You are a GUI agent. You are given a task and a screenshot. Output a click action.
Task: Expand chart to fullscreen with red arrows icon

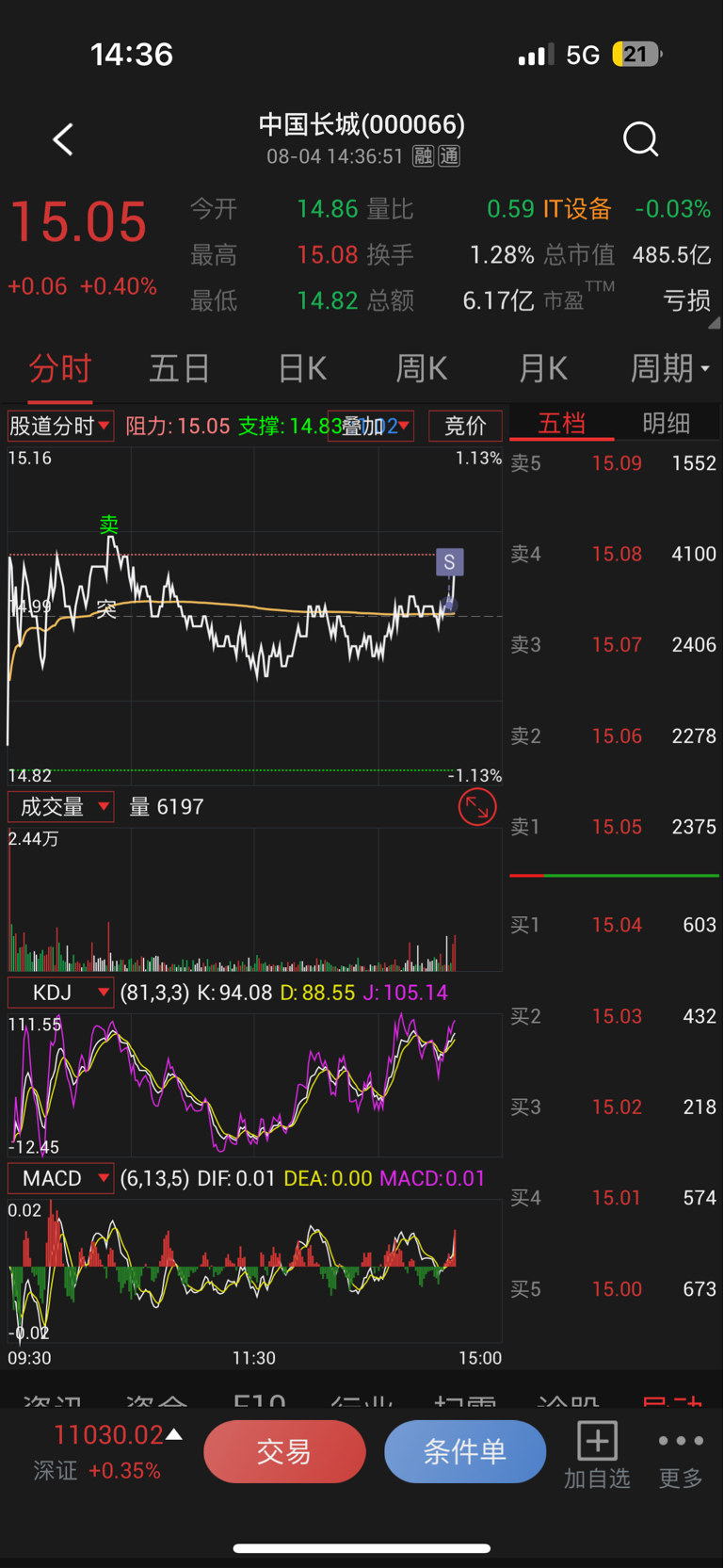pos(477,807)
